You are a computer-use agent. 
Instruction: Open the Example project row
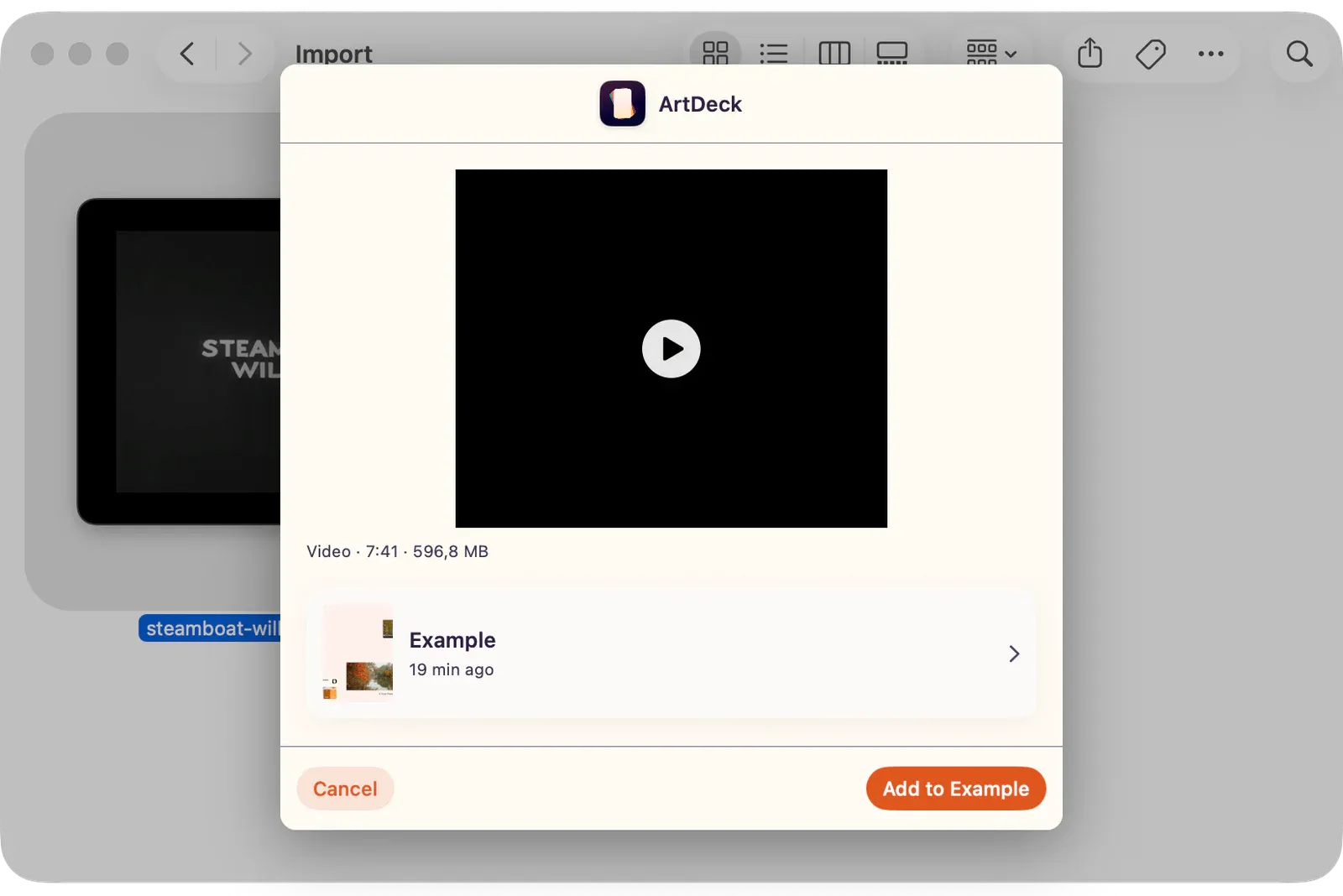pos(671,654)
